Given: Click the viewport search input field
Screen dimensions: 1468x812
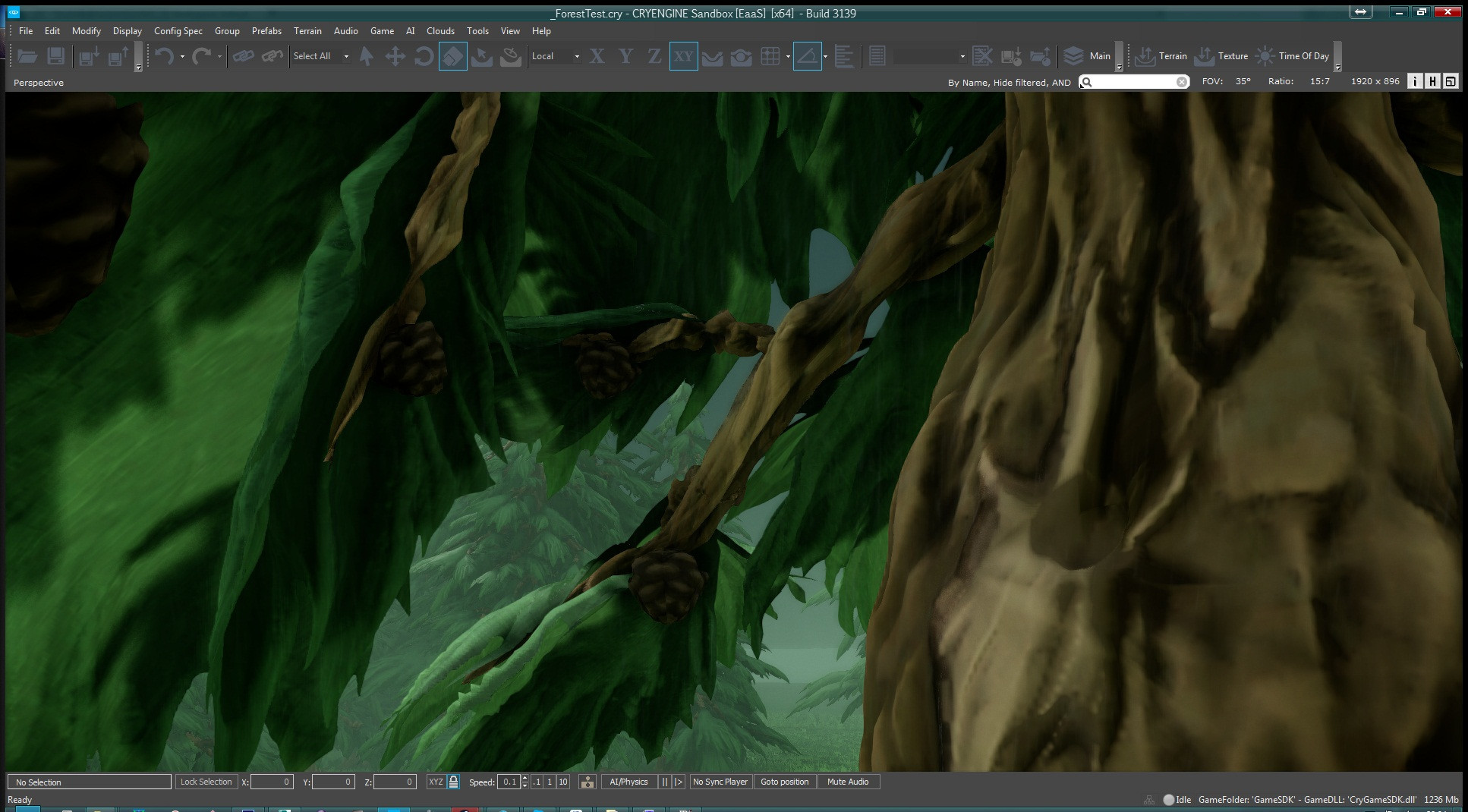Looking at the screenshot, I should point(1134,82).
